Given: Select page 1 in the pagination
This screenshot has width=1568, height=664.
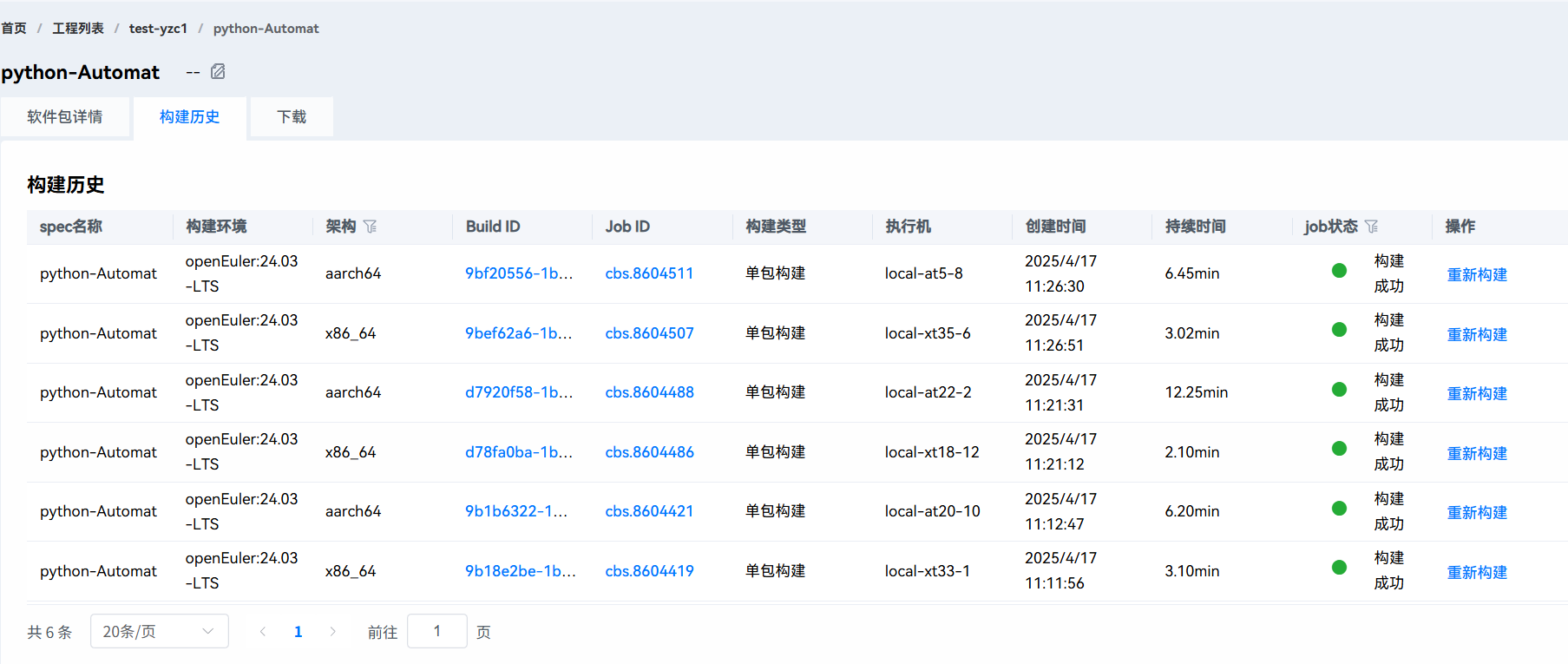Looking at the screenshot, I should click(x=298, y=632).
